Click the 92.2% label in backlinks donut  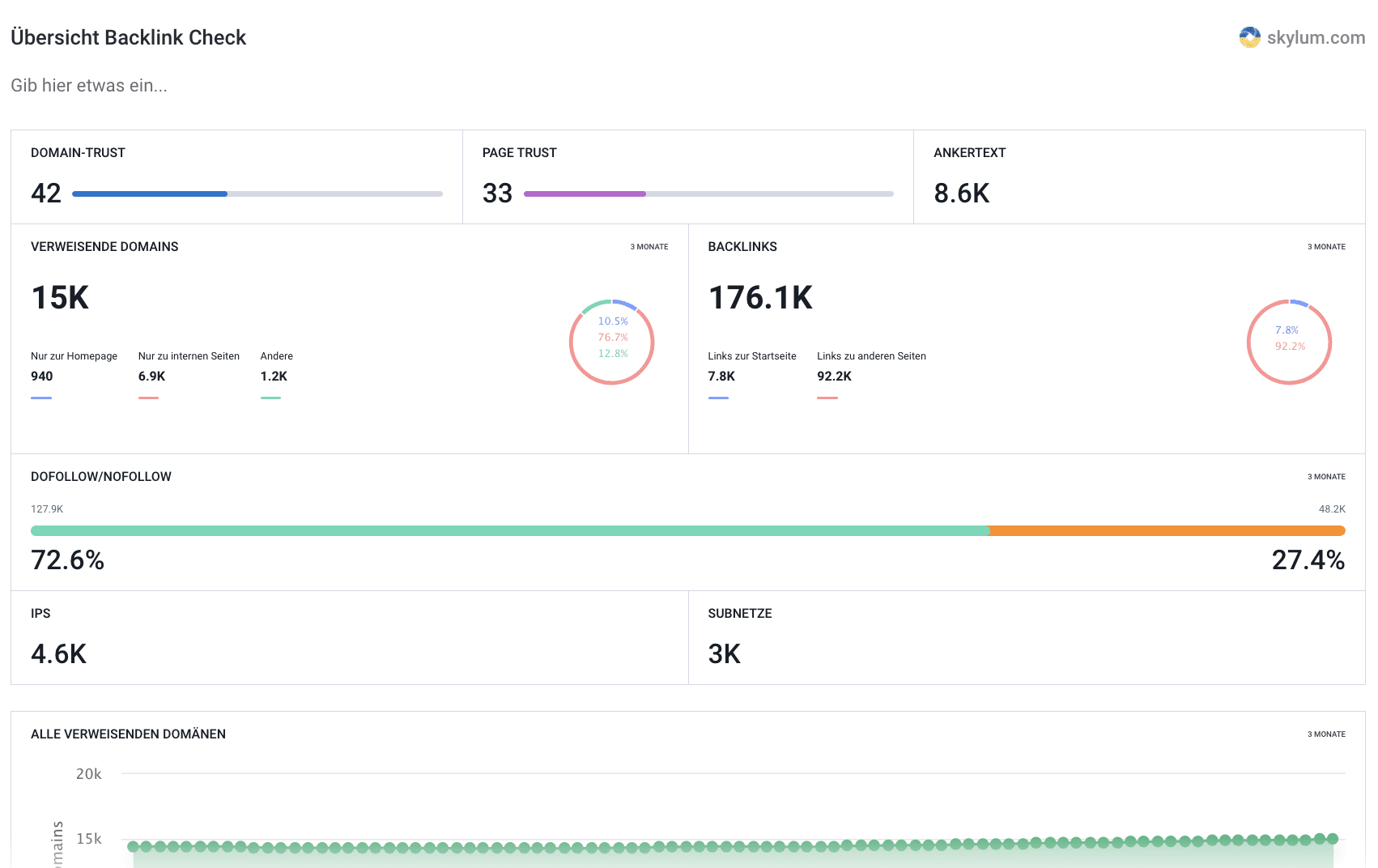click(x=1290, y=347)
